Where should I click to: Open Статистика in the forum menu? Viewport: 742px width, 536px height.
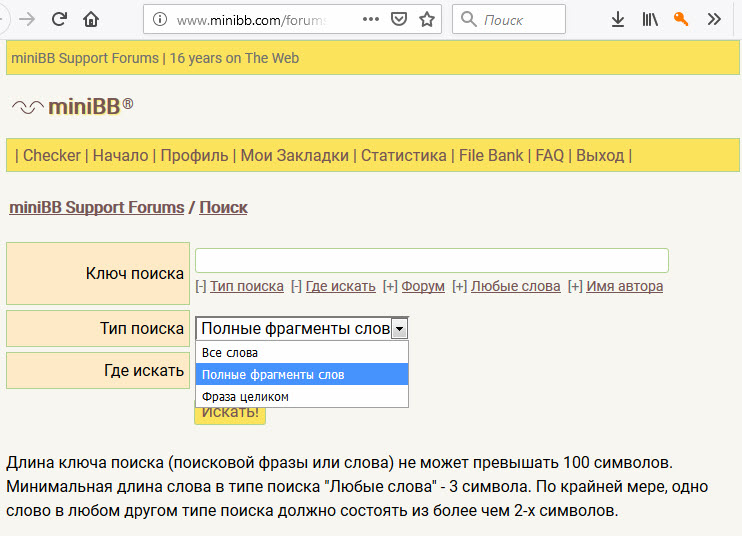click(404, 155)
